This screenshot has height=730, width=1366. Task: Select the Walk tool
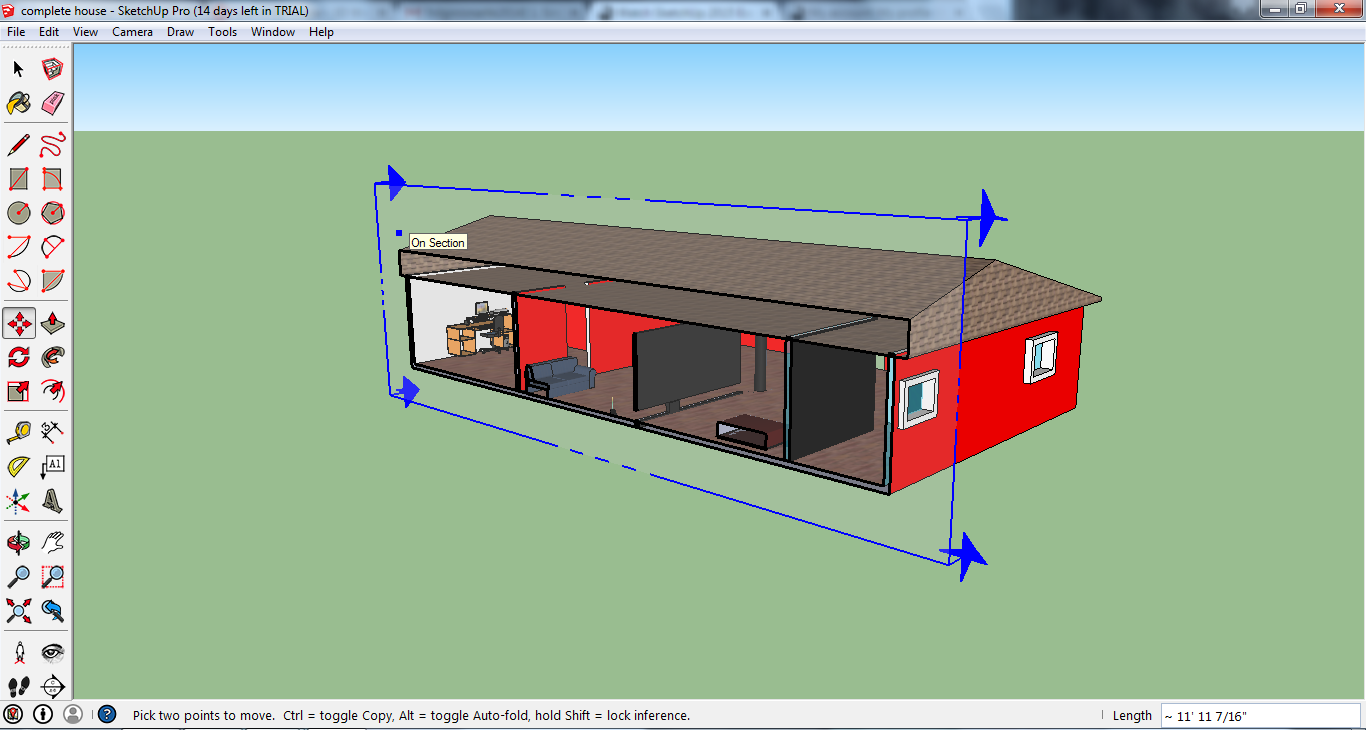tap(17, 685)
